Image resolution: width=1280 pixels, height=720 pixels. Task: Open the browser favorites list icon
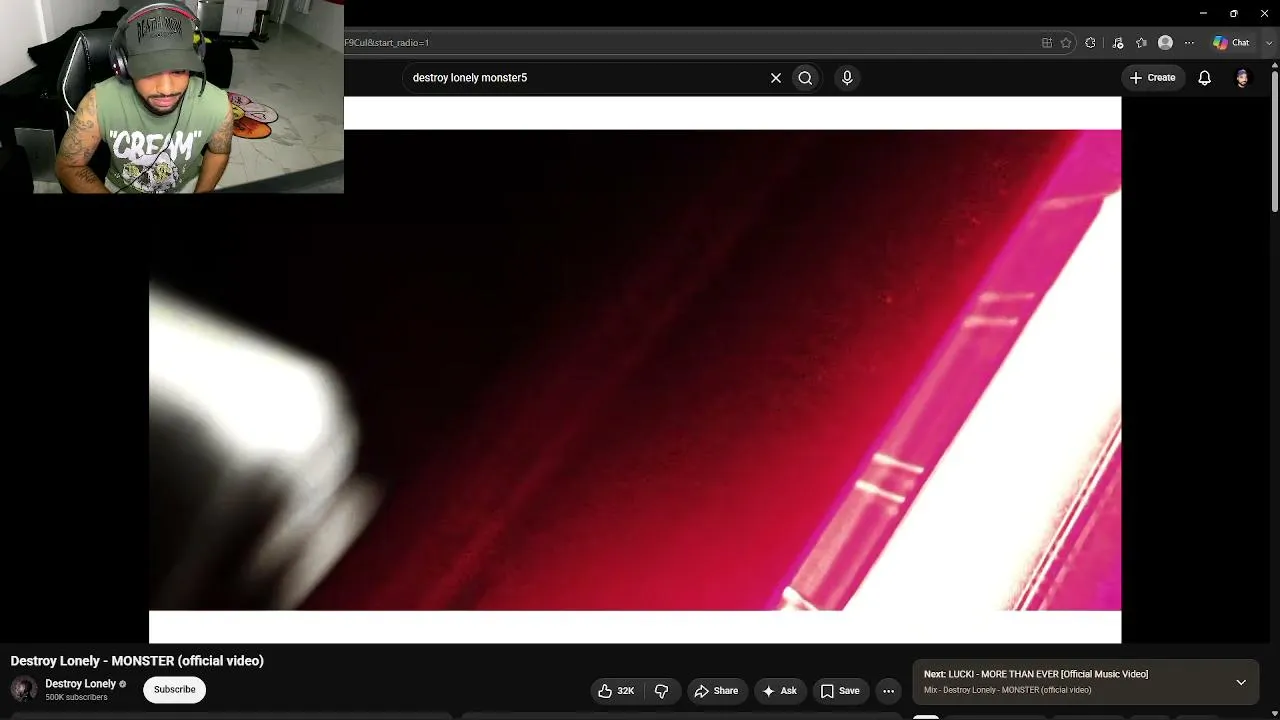pyautogui.click(x=1141, y=43)
